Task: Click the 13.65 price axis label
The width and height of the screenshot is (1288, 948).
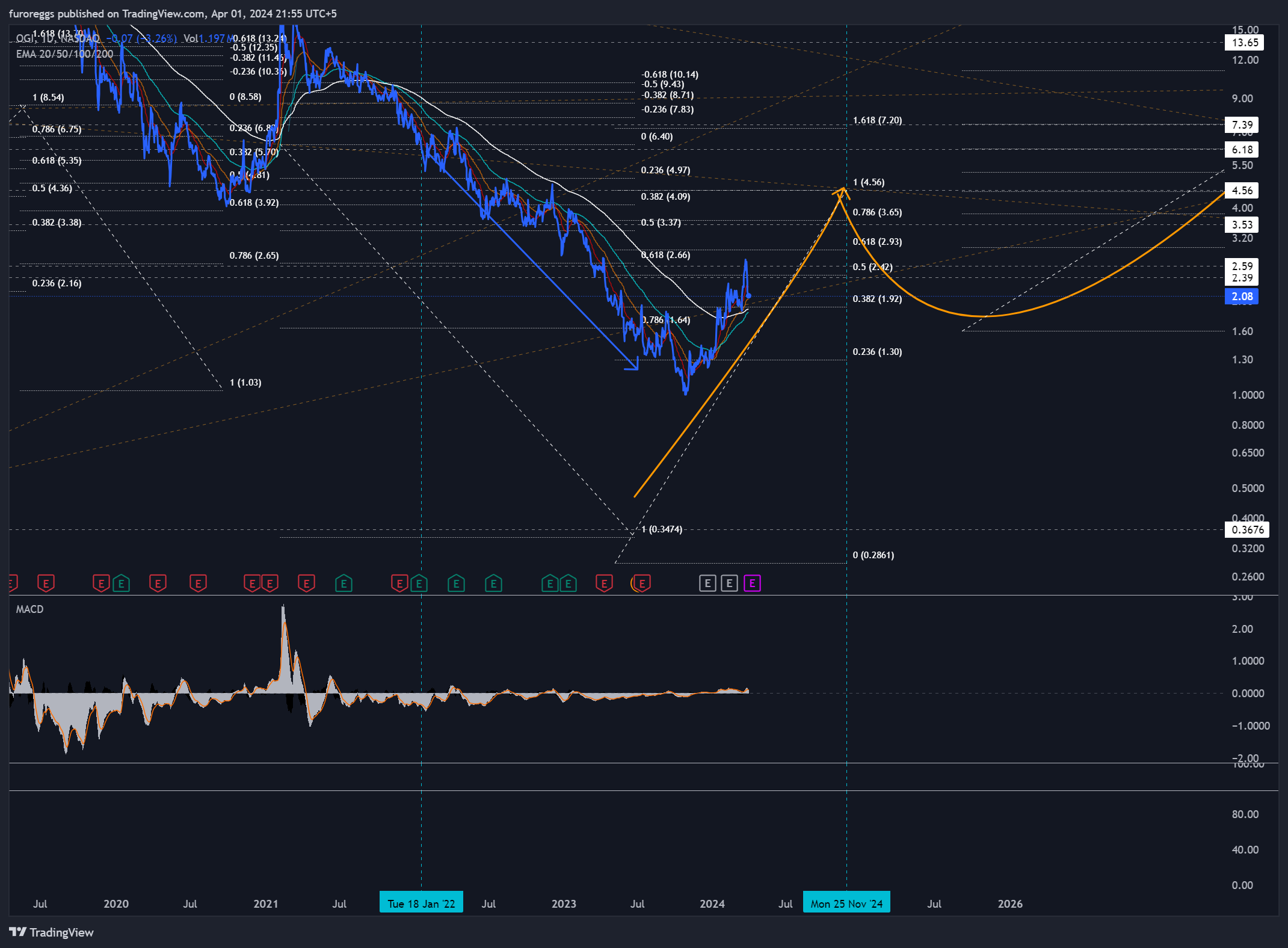Action: click(x=1245, y=42)
